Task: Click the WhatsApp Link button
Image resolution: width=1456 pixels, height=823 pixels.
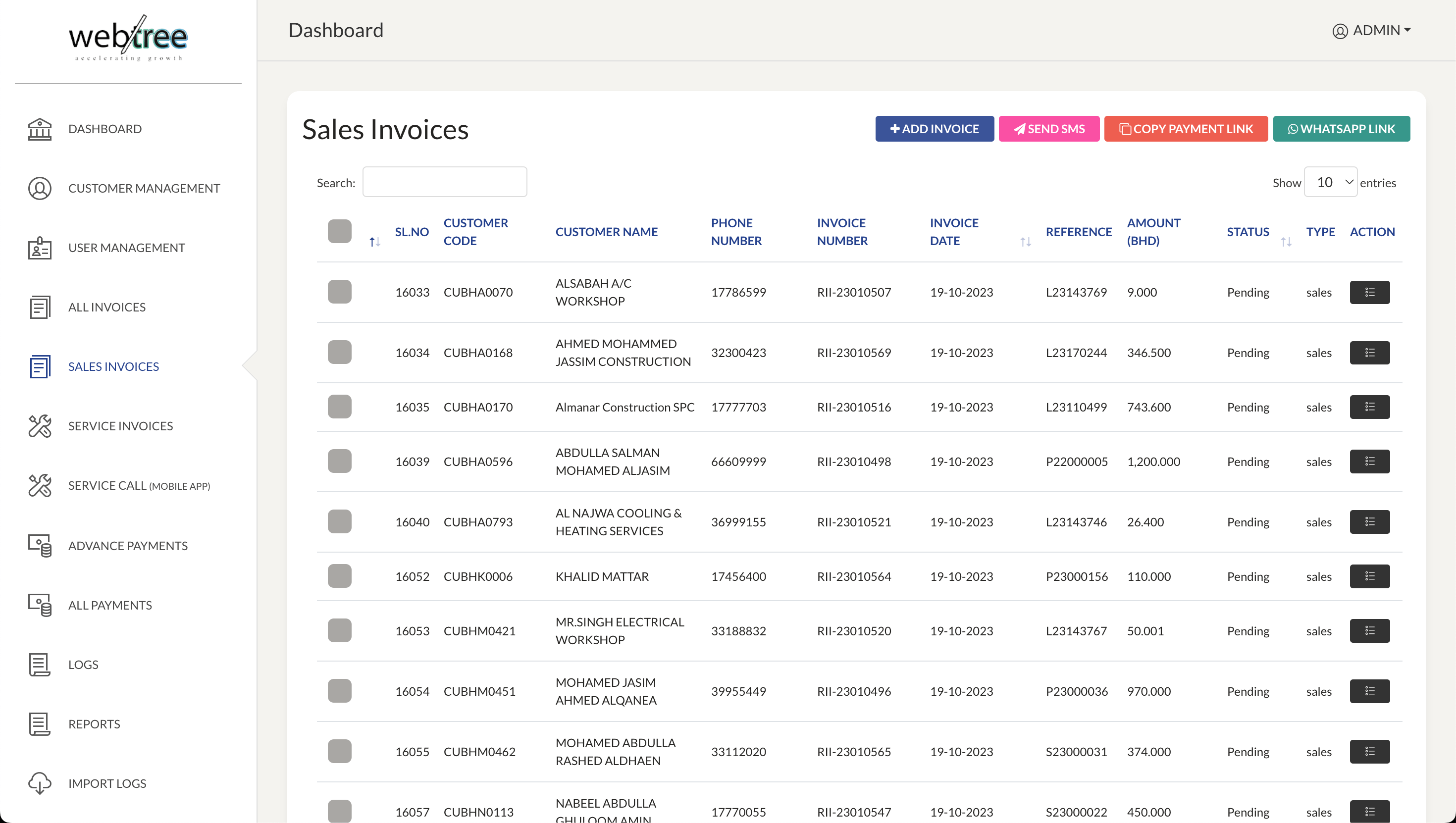Action: [1340, 128]
